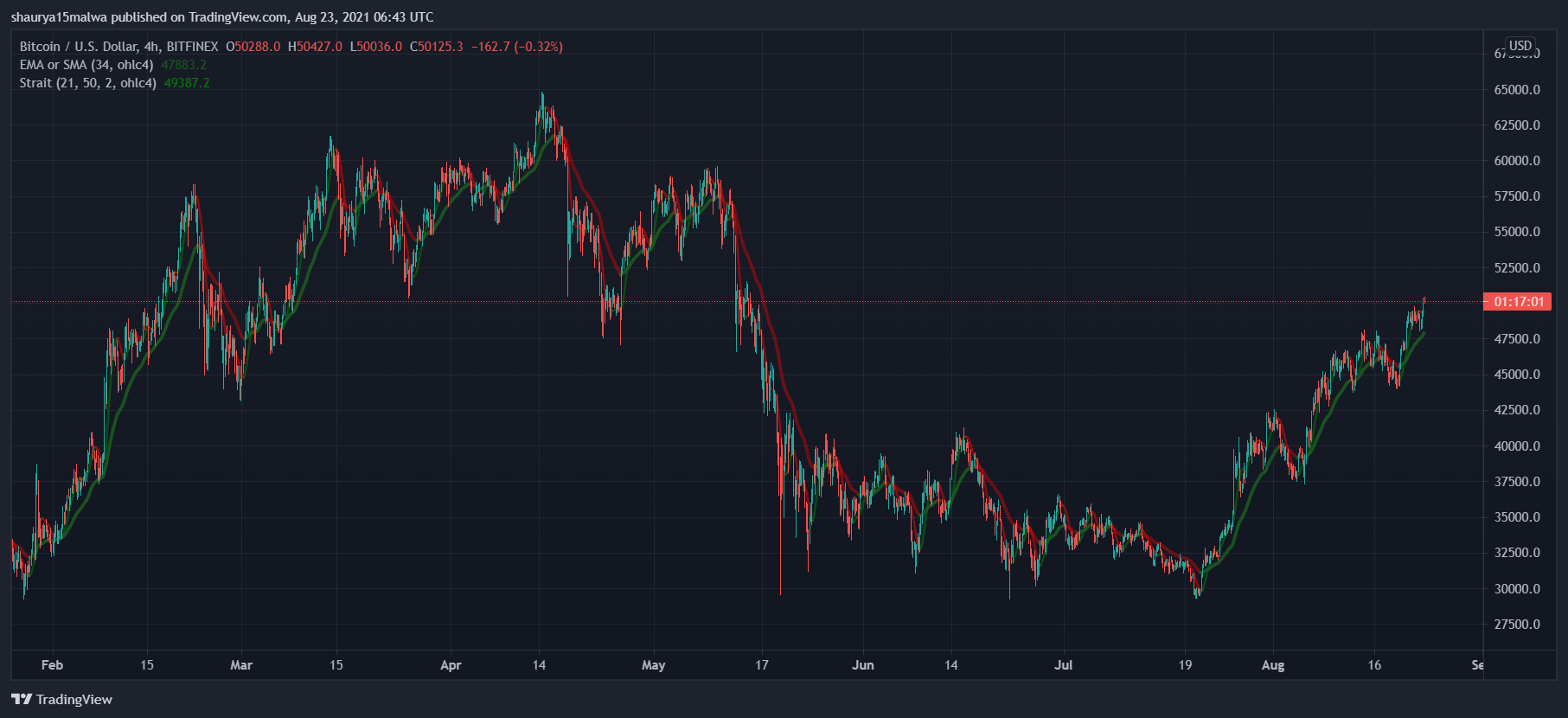The height and width of the screenshot is (718, 1568).
Task: Click the closing price C50125.3 value
Action: tap(436, 47)
